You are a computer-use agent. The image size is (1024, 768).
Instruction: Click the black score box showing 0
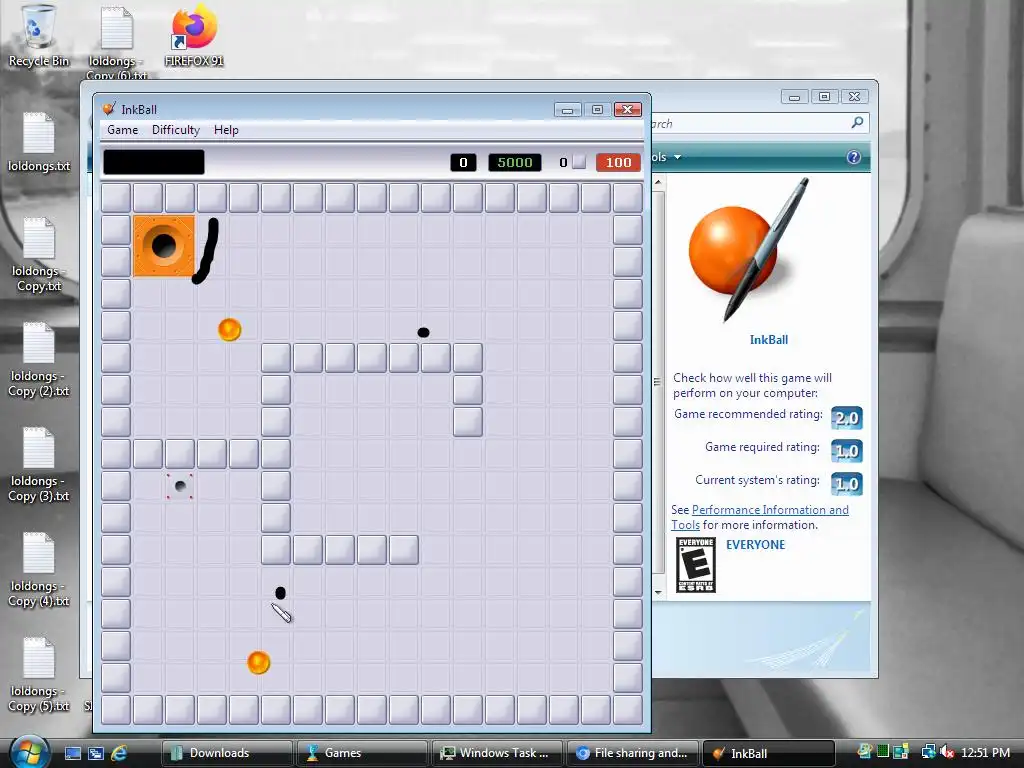point(463,163)
